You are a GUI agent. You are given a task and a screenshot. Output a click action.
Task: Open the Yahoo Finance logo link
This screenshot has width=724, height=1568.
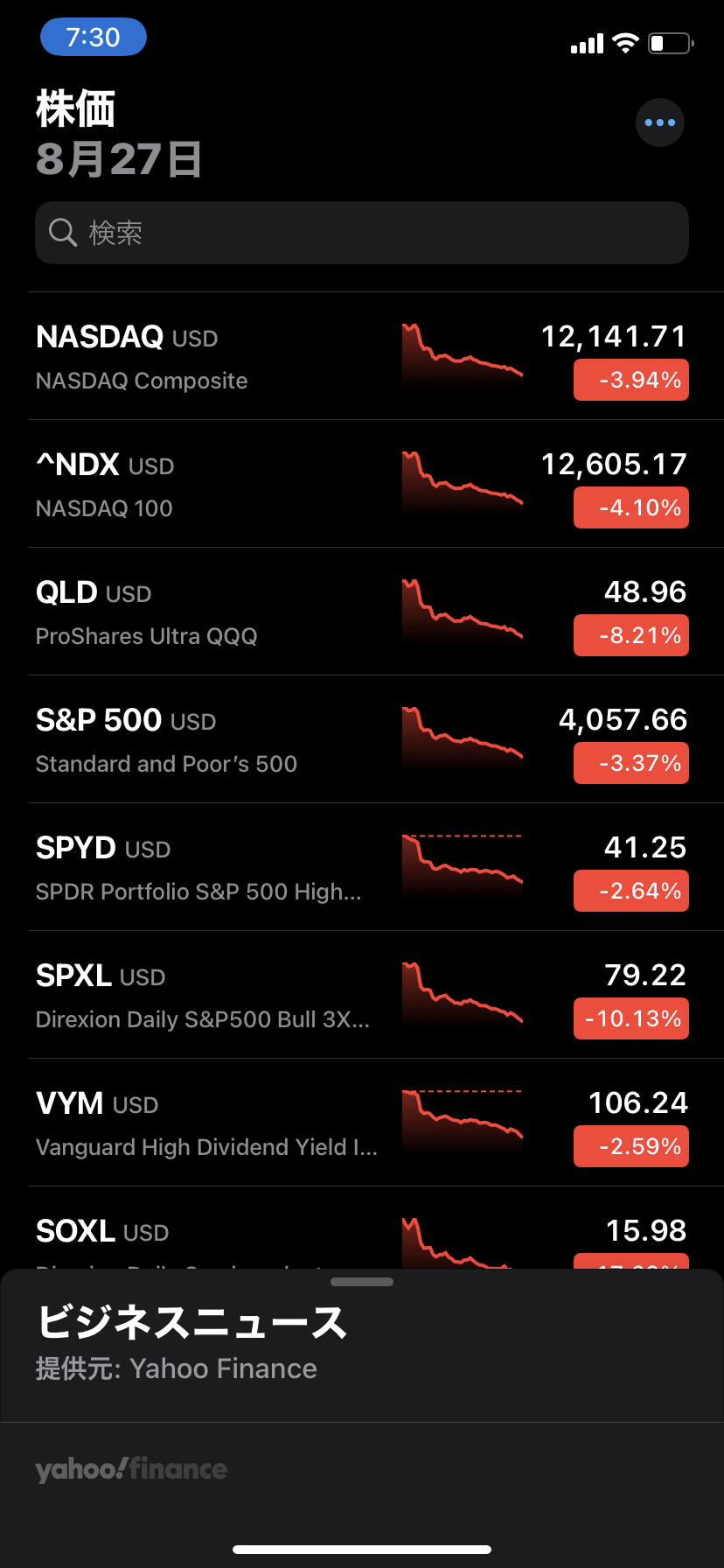(131, 1468)
